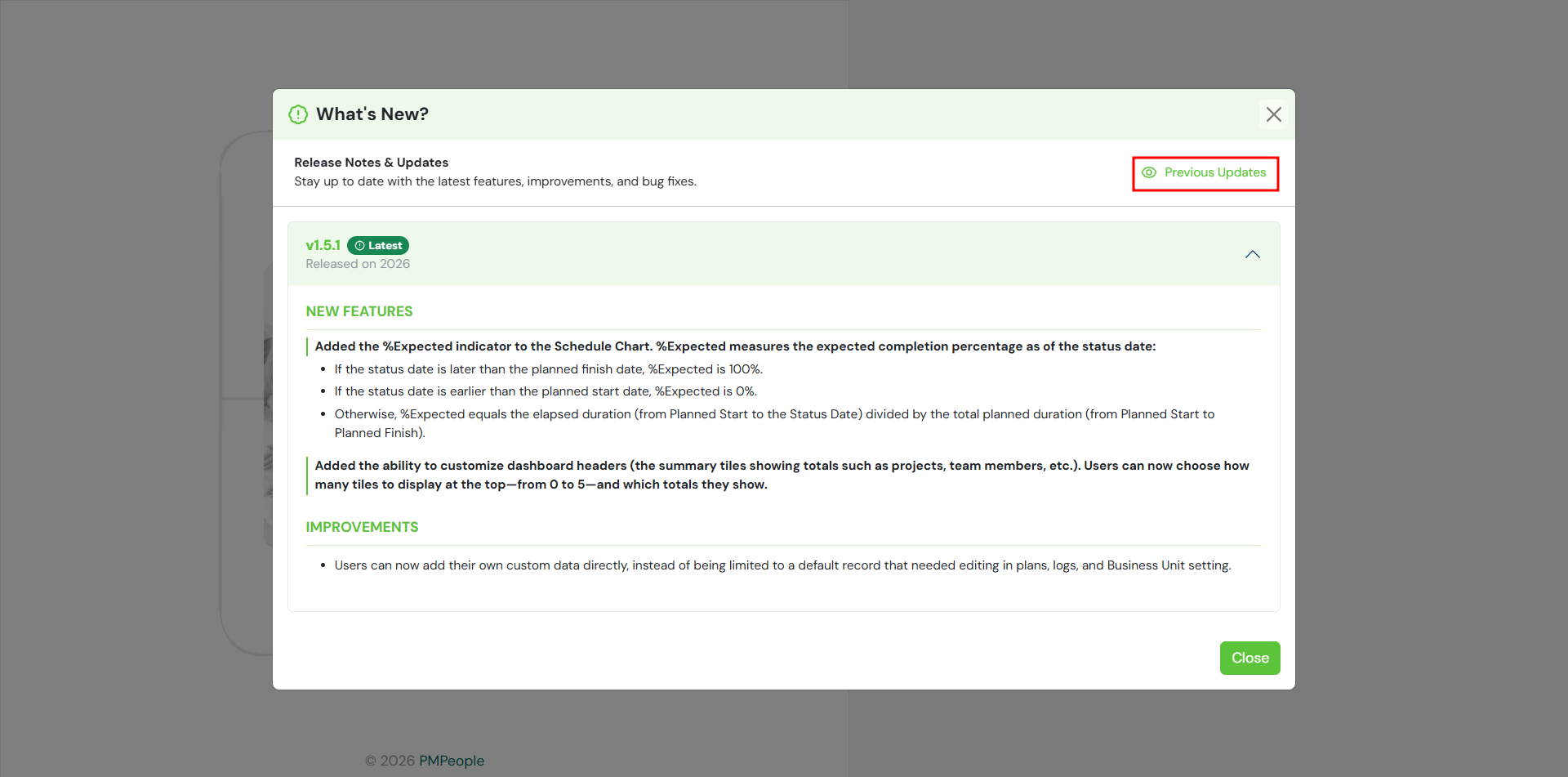Click the NEW FEATURES section heading

pos(359,311)
